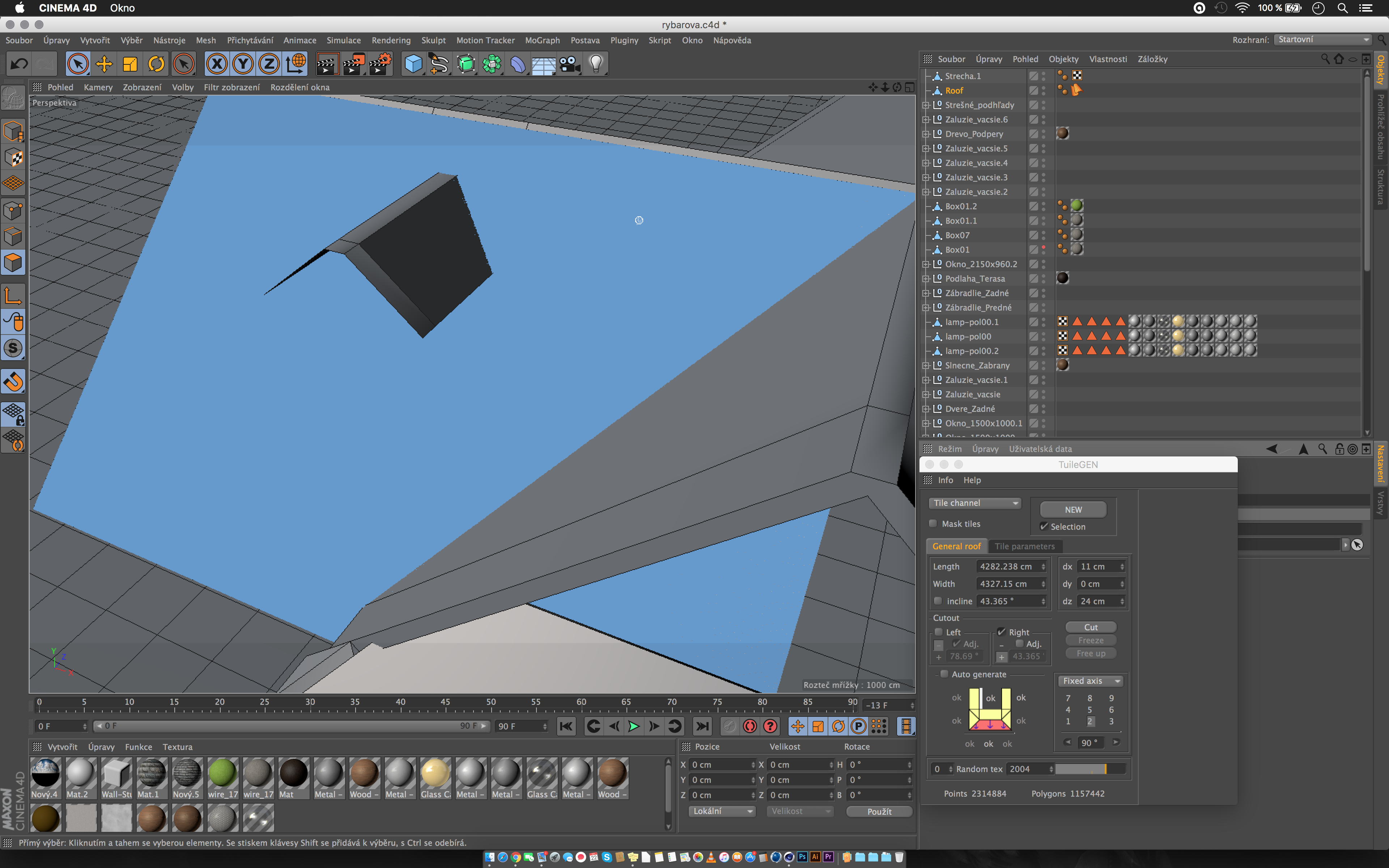Toggle the X axis lock icon
The image size is (1389, 868).
point(216,64)
